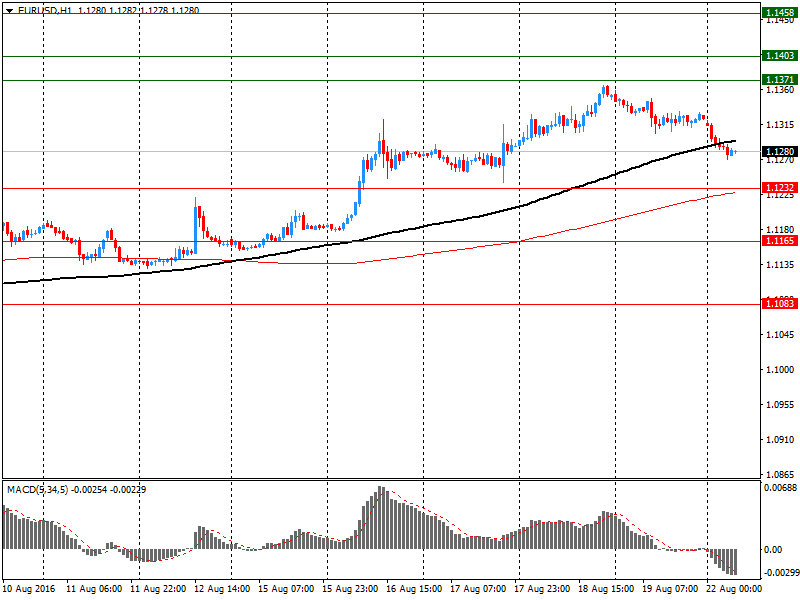Click the 22 Aug 00:00 time label
Viewport: 800px width, 600px height.
click(x=734, y=589)
